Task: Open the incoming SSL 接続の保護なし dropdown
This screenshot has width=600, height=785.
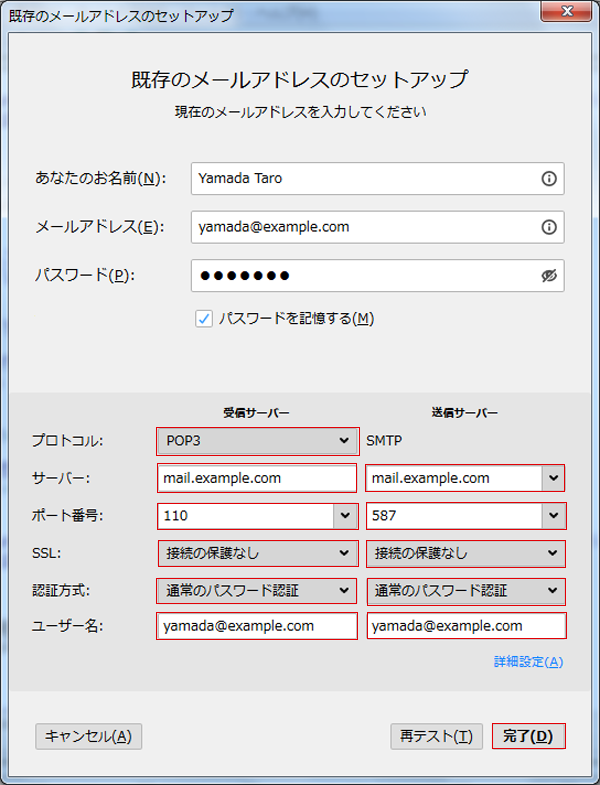Action: point(257,553)
